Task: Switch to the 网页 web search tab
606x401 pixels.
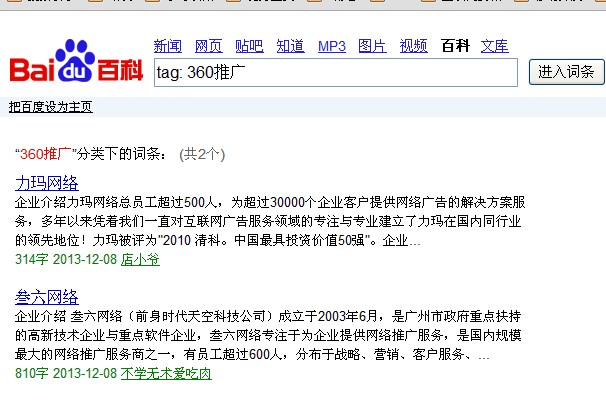Action: (x=209, y=46)
